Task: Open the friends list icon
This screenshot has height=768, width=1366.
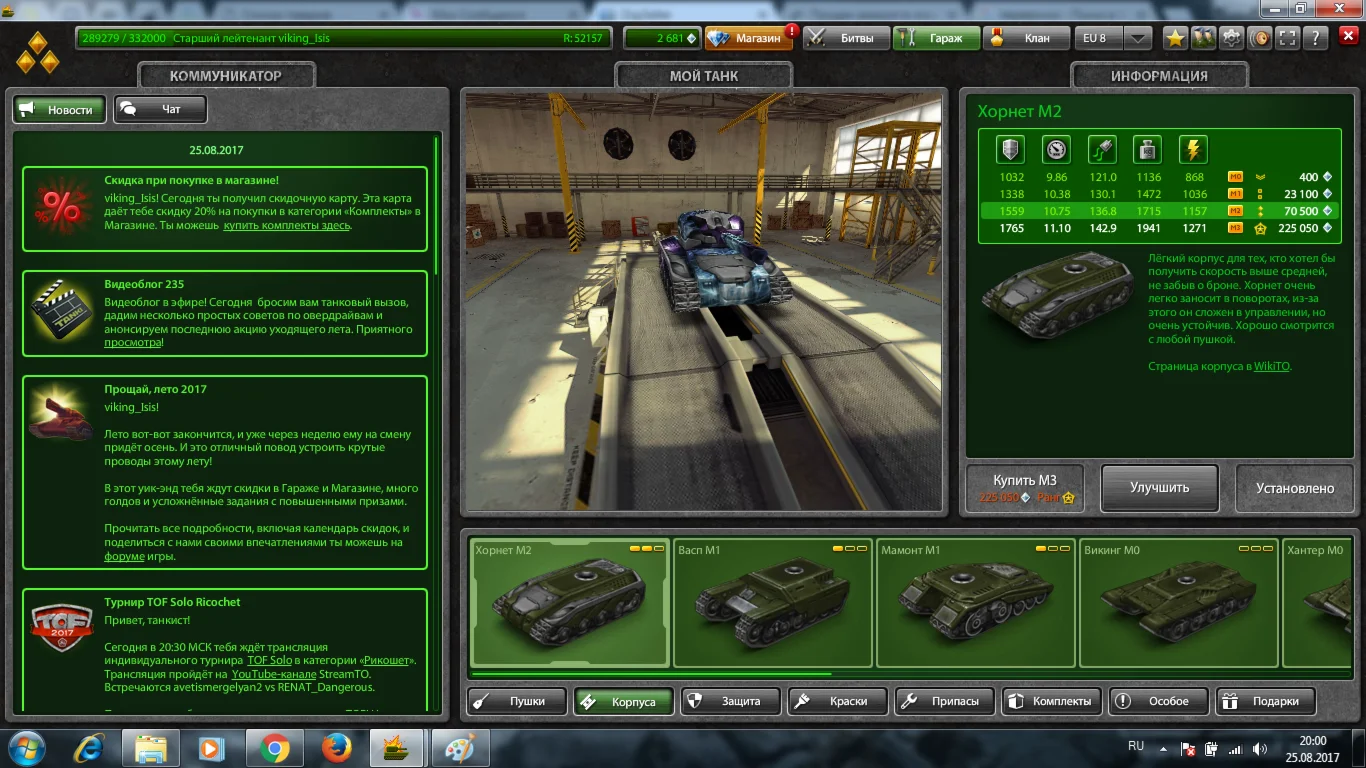Action: click(1204, 38)
